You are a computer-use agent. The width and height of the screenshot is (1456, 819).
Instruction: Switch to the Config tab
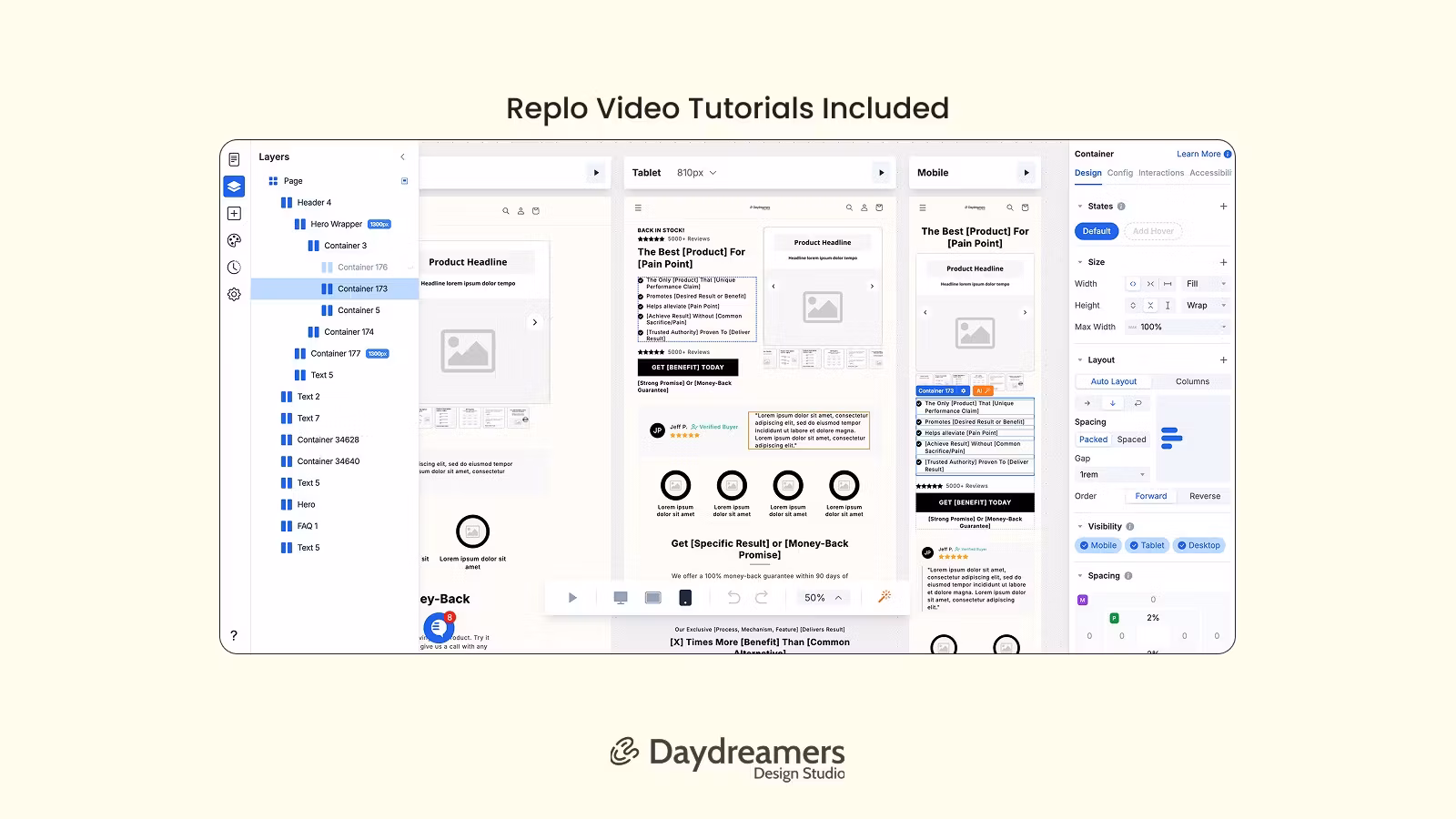coord(1120,173)
